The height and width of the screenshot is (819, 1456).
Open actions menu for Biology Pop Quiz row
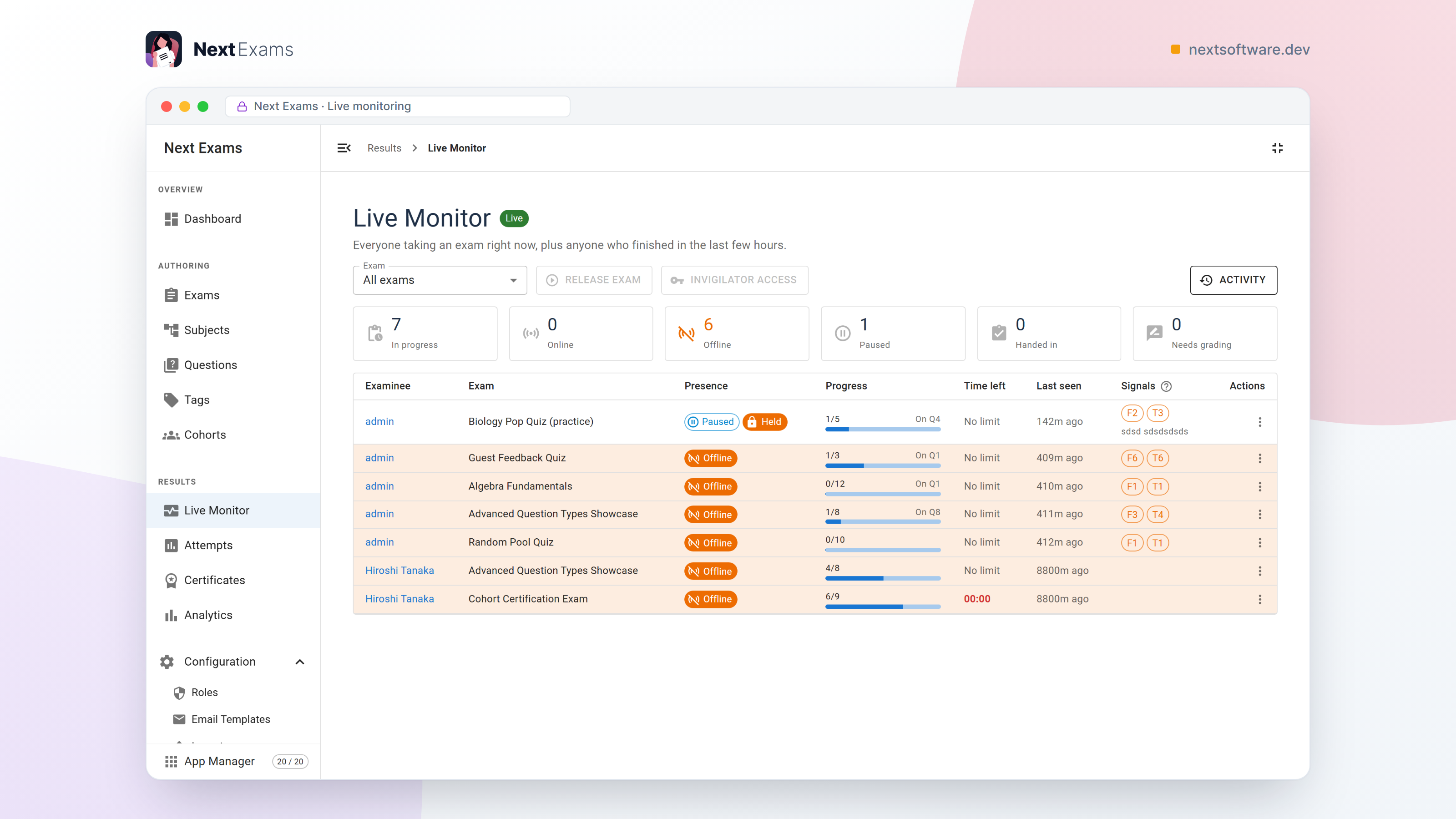[1259, 422]
